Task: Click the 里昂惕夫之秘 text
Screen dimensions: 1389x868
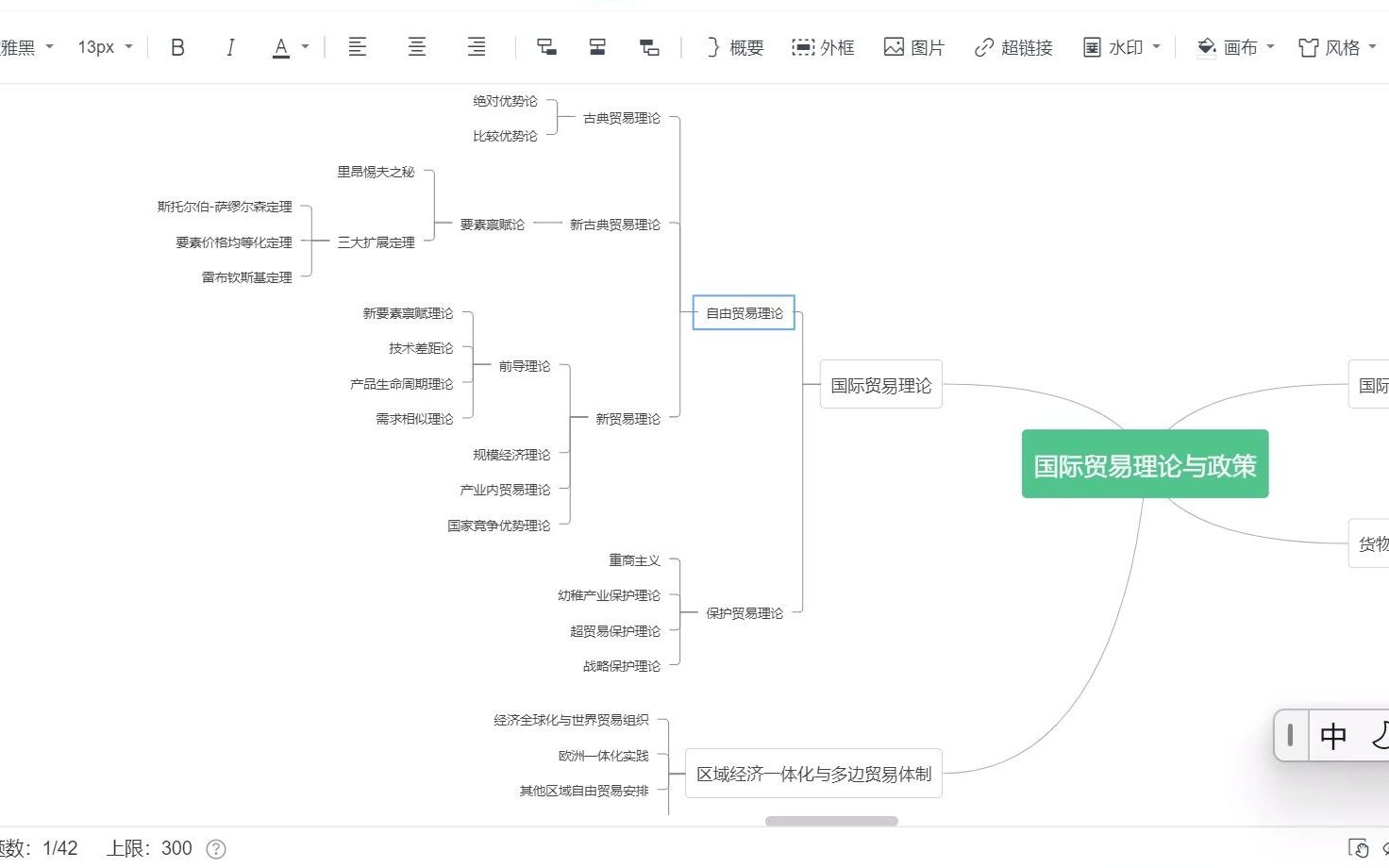Action: tap(376, 172)
